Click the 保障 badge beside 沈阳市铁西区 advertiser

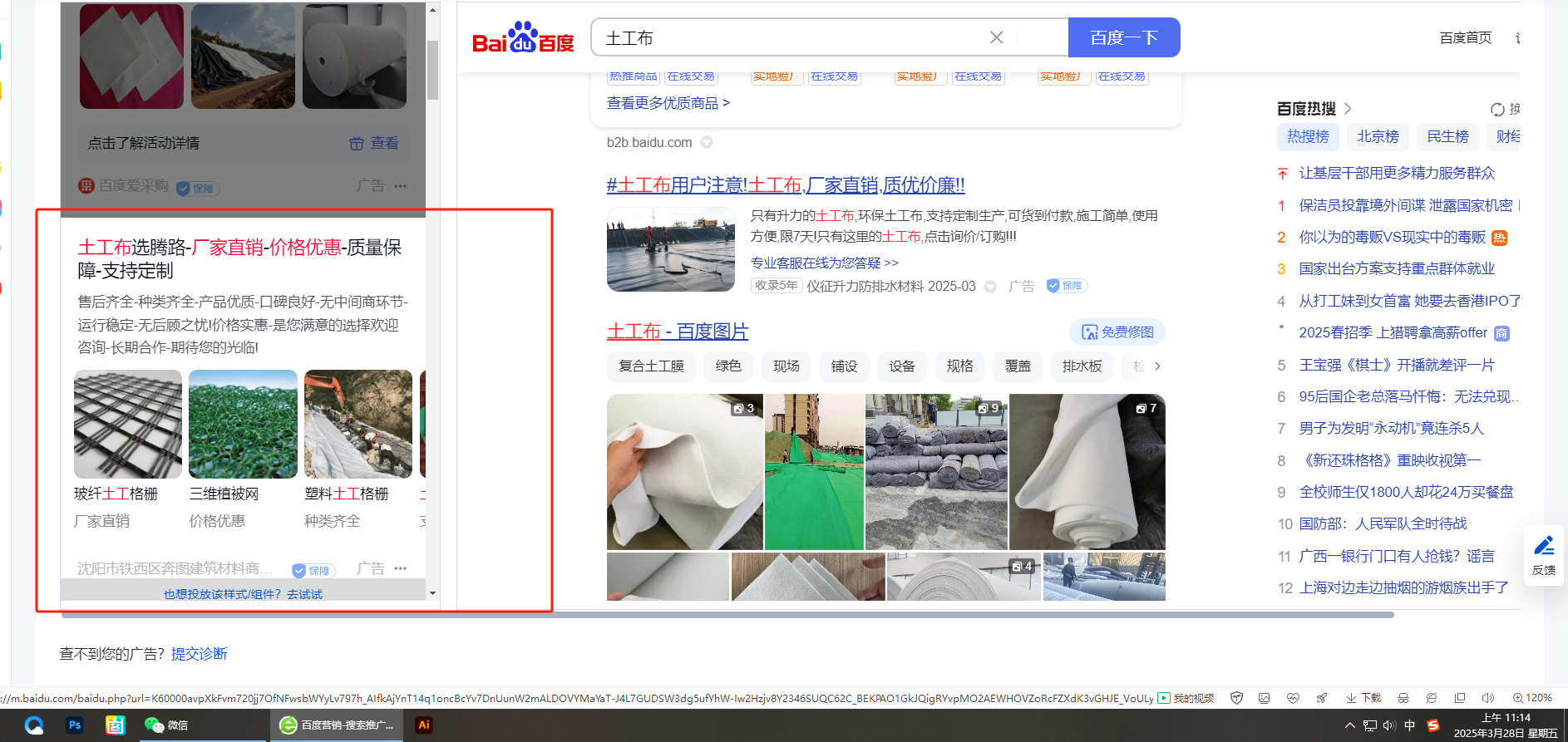[x=313, y=571]
